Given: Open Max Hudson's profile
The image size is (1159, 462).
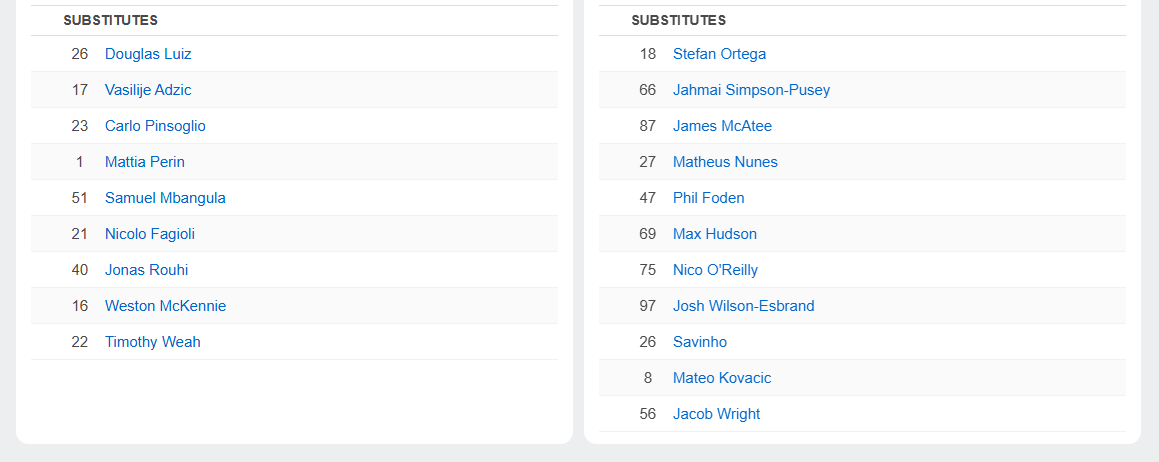Looking at the screenshot, I should 715,234.
